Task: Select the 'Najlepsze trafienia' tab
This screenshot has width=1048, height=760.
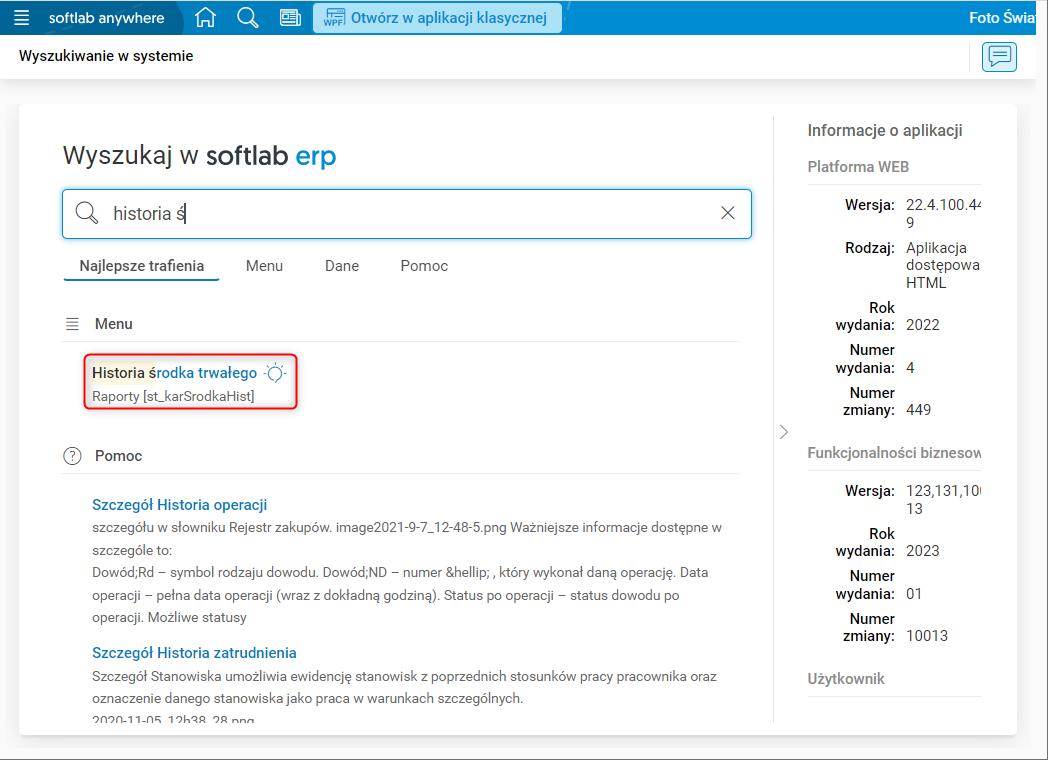Action: coord(142,266)
